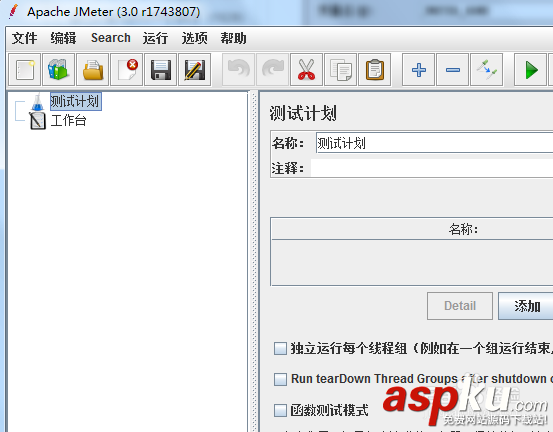Image resolution: width=553 pixels, height=432 pixels.
Task: Click the Open file folder icon
Action: click(x=92, y=70)
